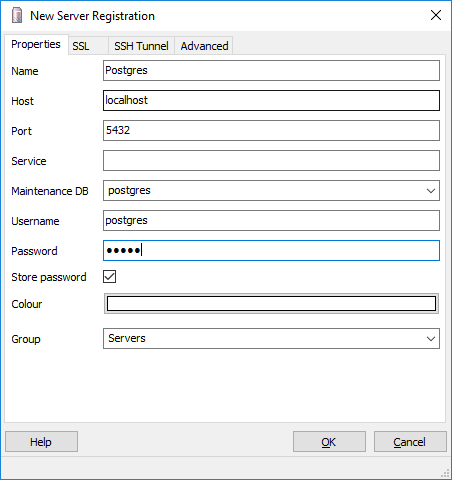Open the SSH Tunnel tab
The image size is (452, 480).
pos(141,46)
